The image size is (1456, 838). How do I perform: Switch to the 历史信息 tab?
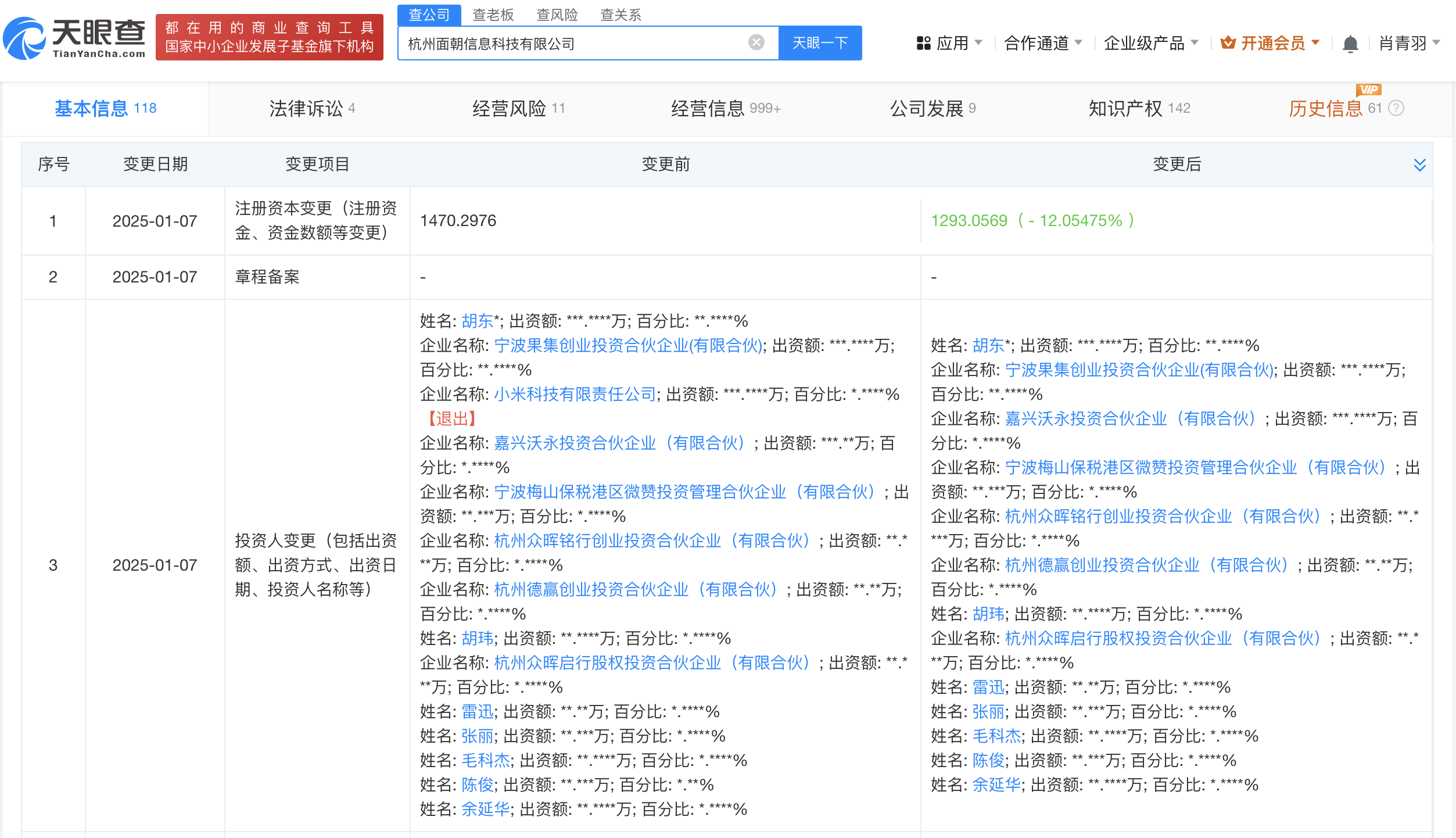pos(1335,109)
